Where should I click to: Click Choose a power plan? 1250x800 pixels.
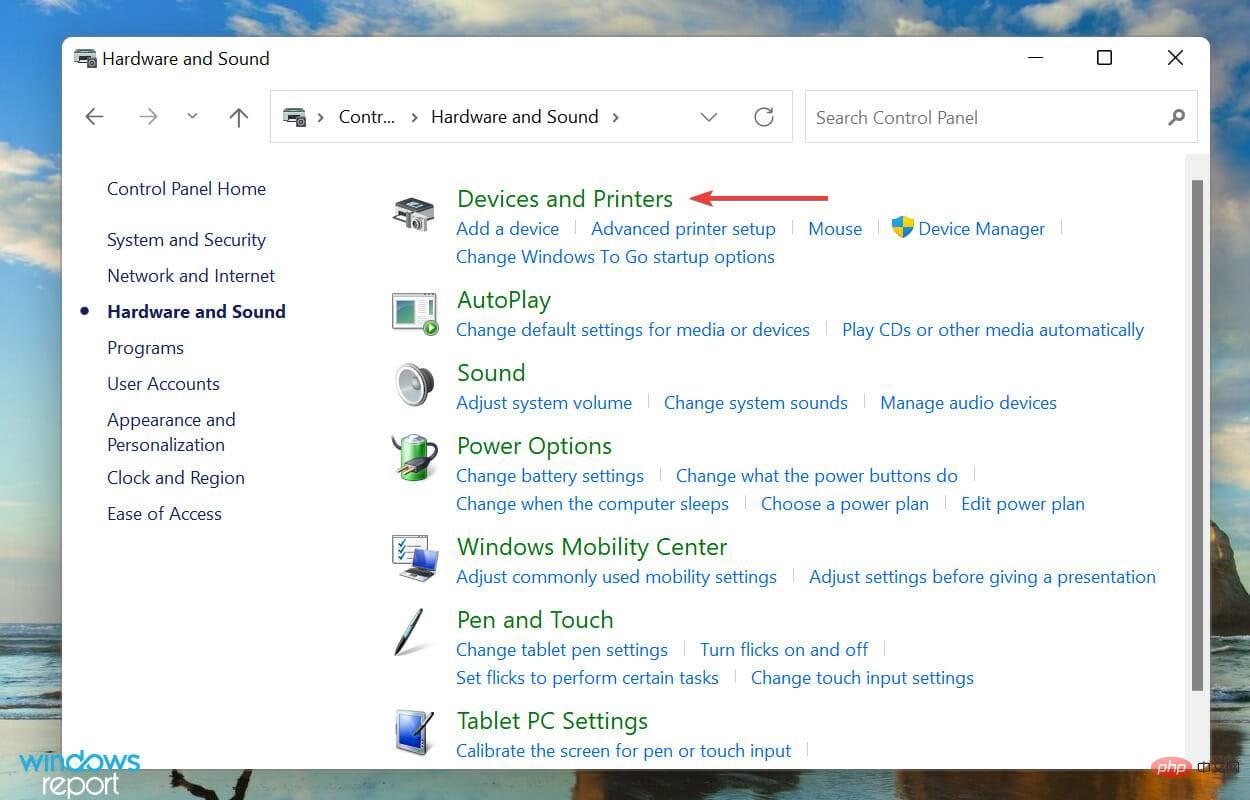point(845,503)
